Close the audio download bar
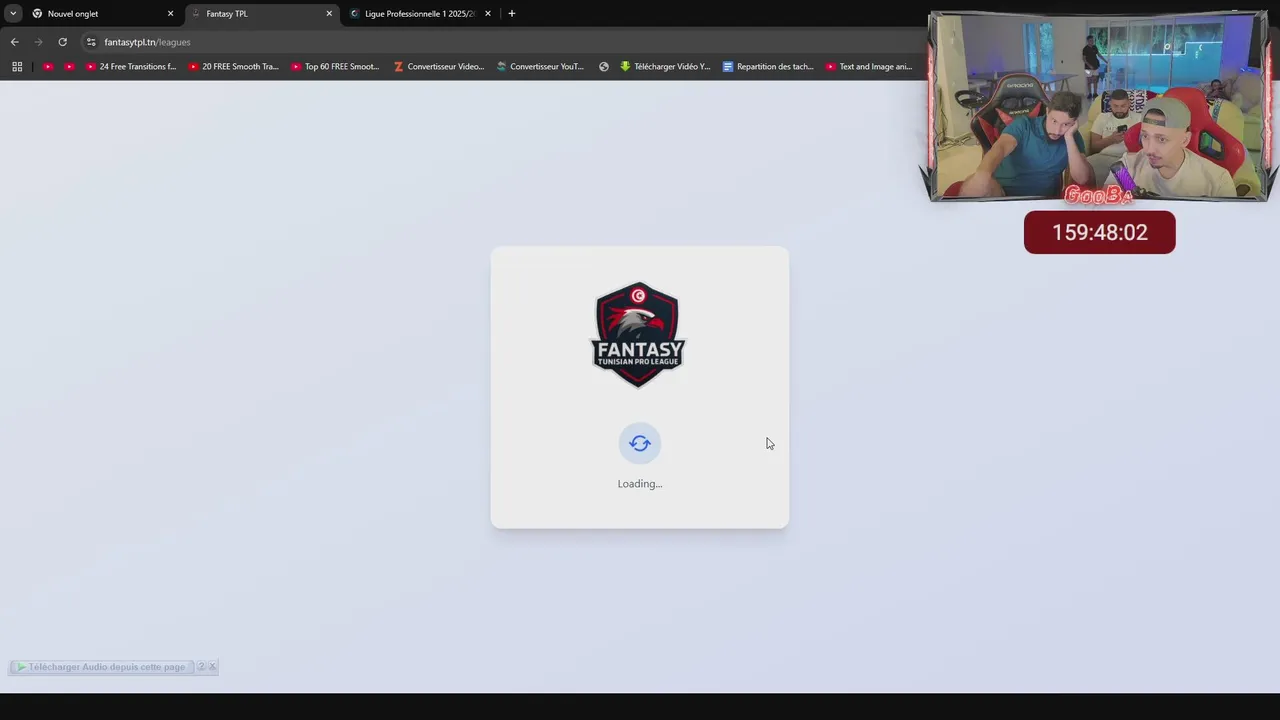This screenshot has width=1280, height=720. [212, 667]
